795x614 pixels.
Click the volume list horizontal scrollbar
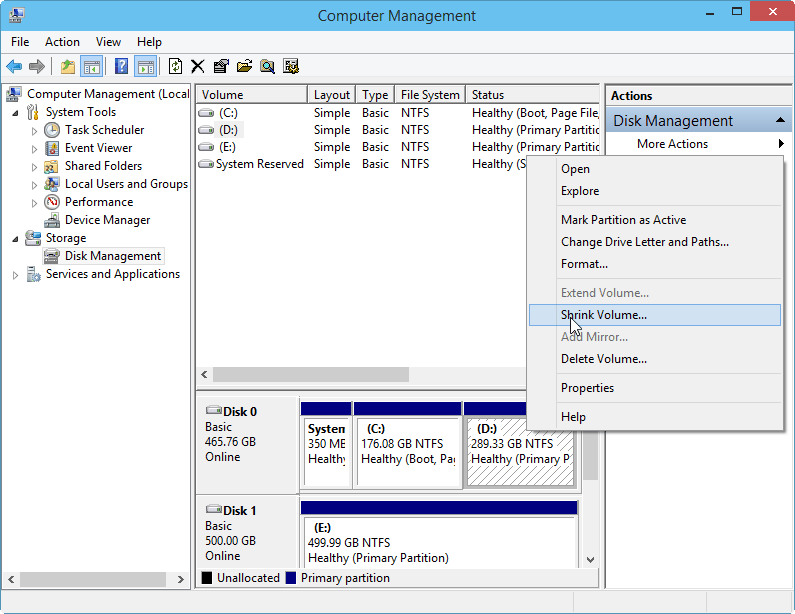(310, 374)
